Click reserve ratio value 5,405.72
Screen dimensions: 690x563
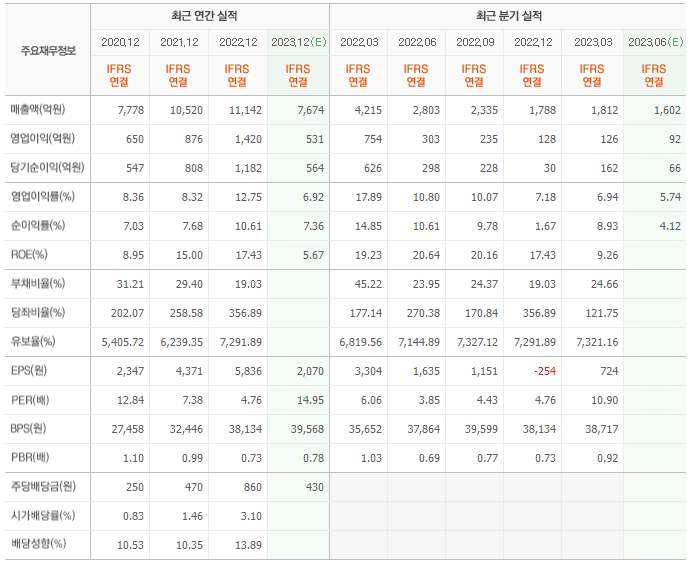(x=123, y=342)
